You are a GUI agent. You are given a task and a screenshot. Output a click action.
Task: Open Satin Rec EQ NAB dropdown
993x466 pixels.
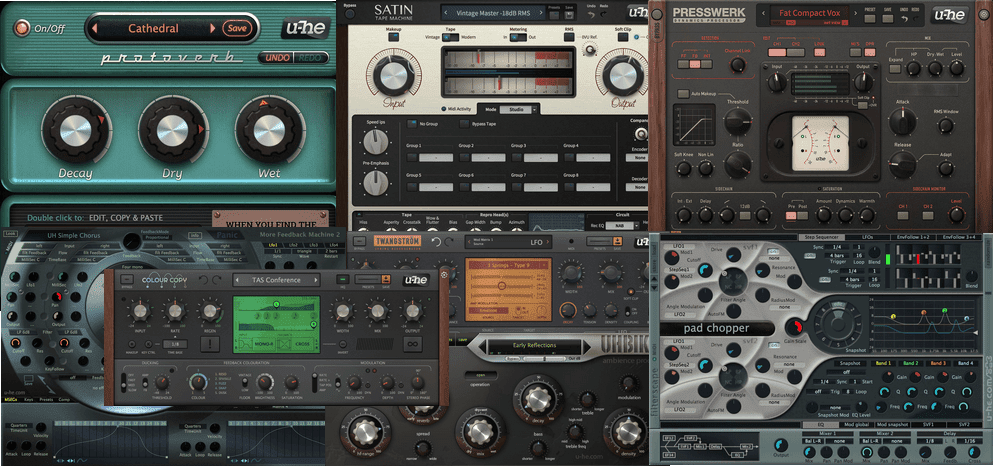click(623, 225)
